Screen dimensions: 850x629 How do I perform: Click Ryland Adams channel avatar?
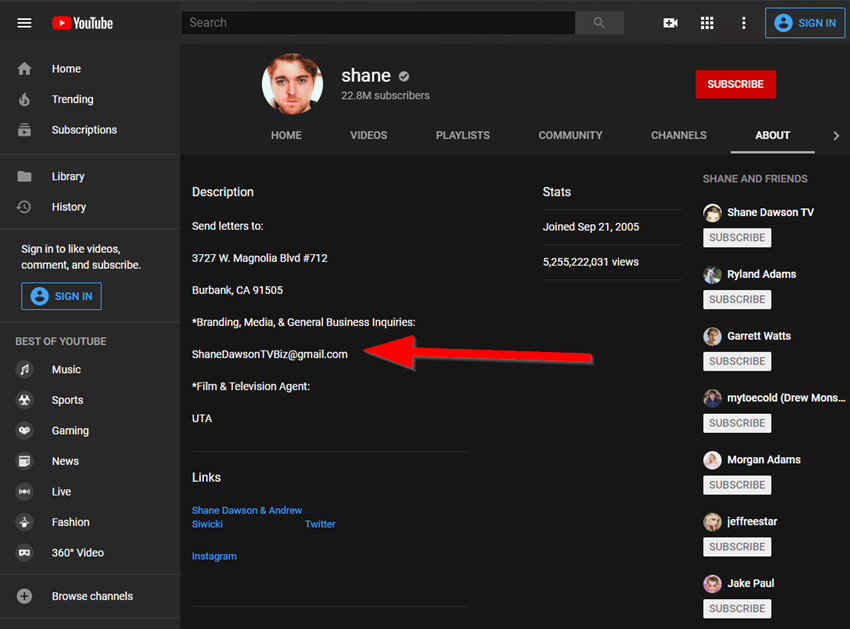coord(712,274)
